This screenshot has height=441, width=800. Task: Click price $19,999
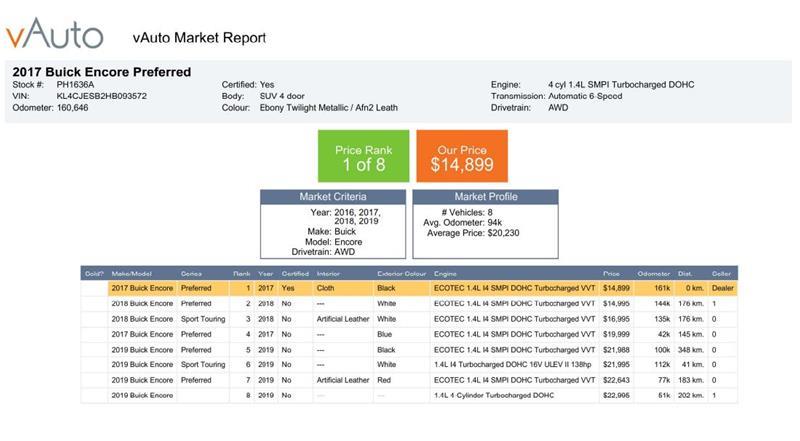click(x=616, y=334)
